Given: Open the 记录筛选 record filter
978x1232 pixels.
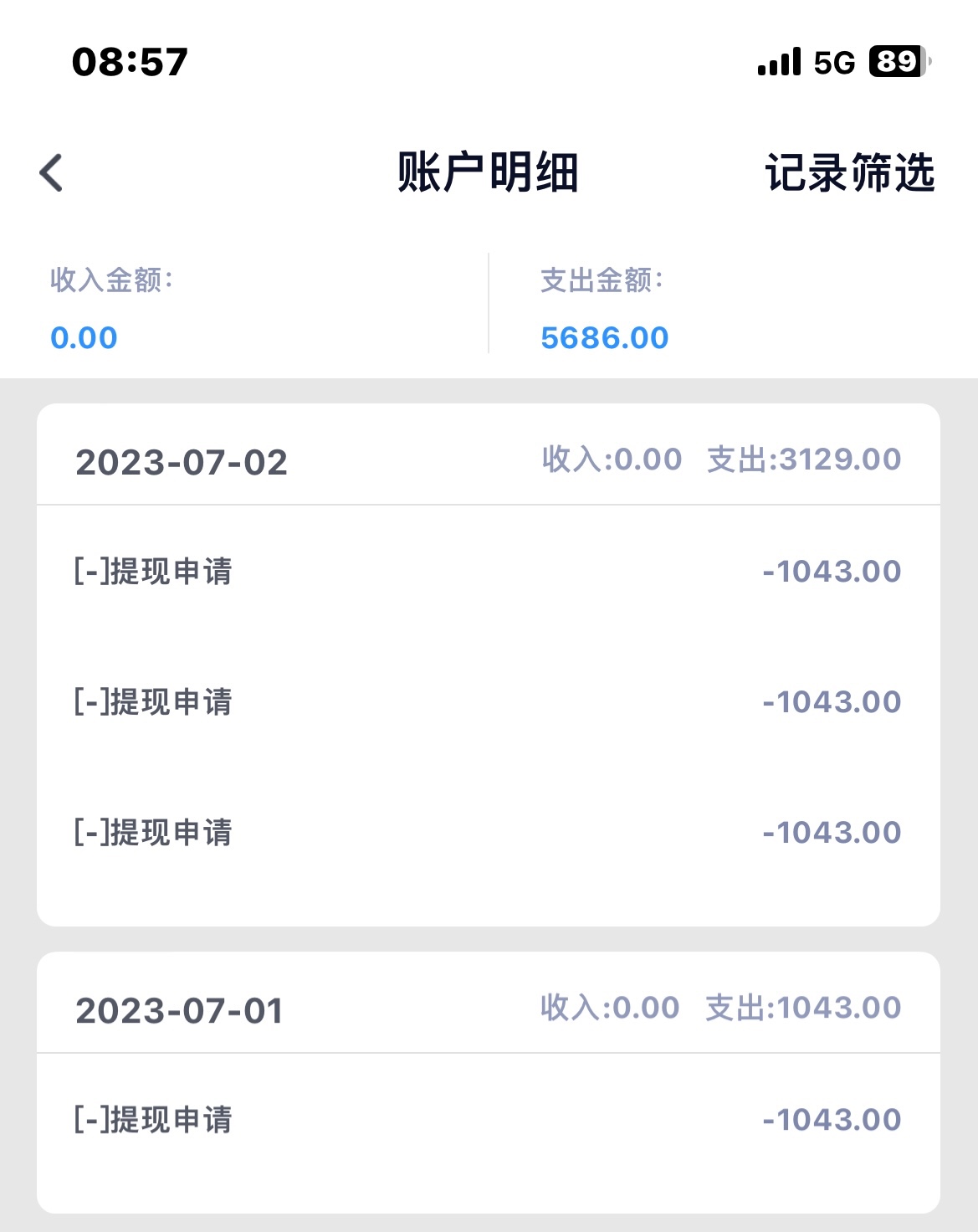Looking at the screenshot, I should coord(849,173).
